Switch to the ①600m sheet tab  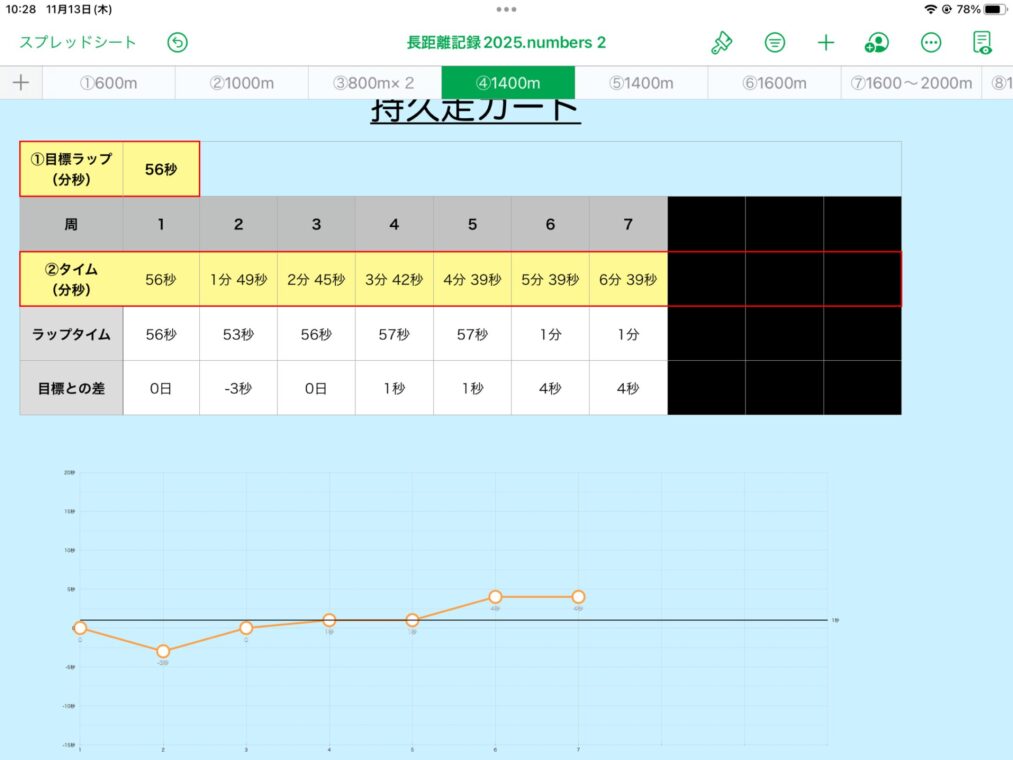coord(109,83)
